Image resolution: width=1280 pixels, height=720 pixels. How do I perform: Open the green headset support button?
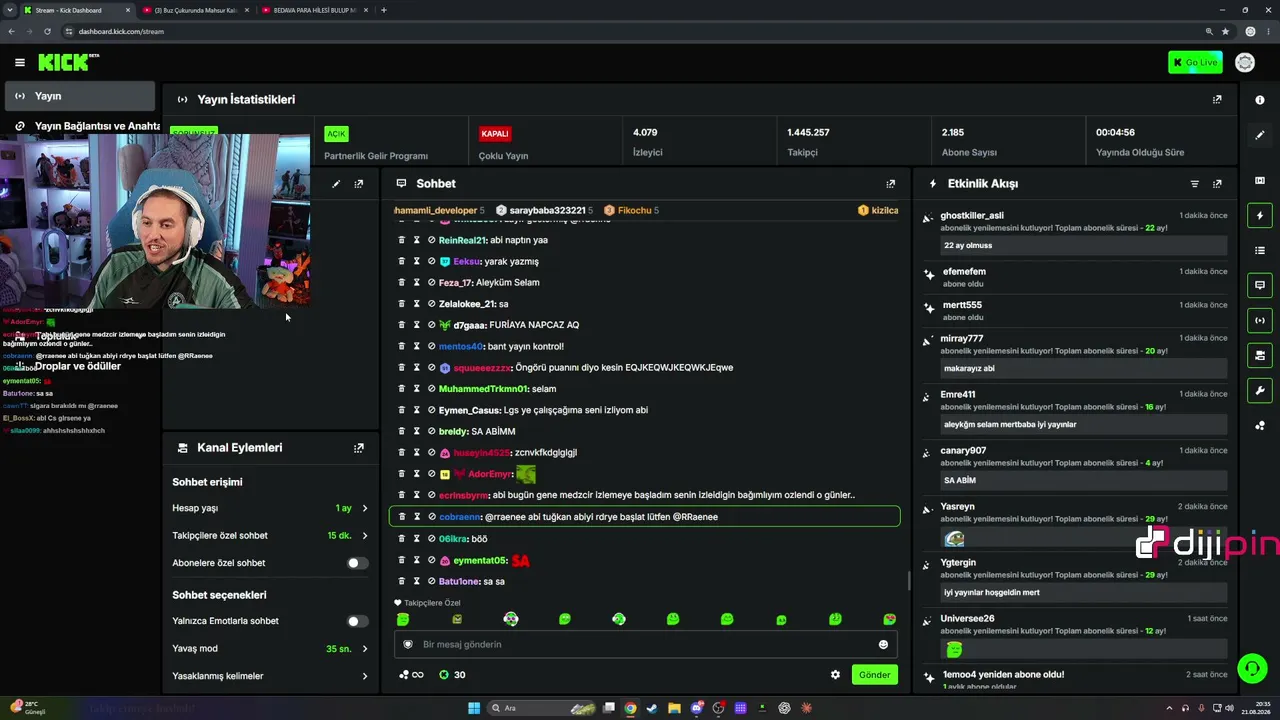pos(1252,667)
